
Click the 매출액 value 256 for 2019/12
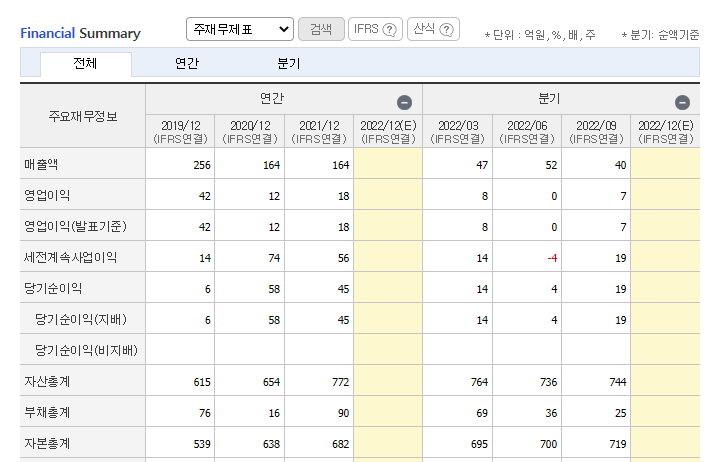tap(202, 165)
